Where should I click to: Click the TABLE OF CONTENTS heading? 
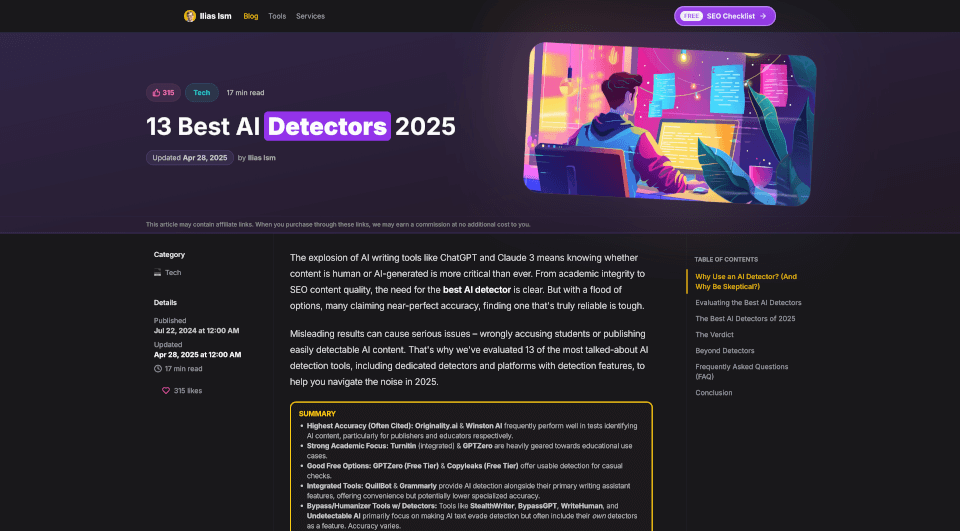coord(726,260)
